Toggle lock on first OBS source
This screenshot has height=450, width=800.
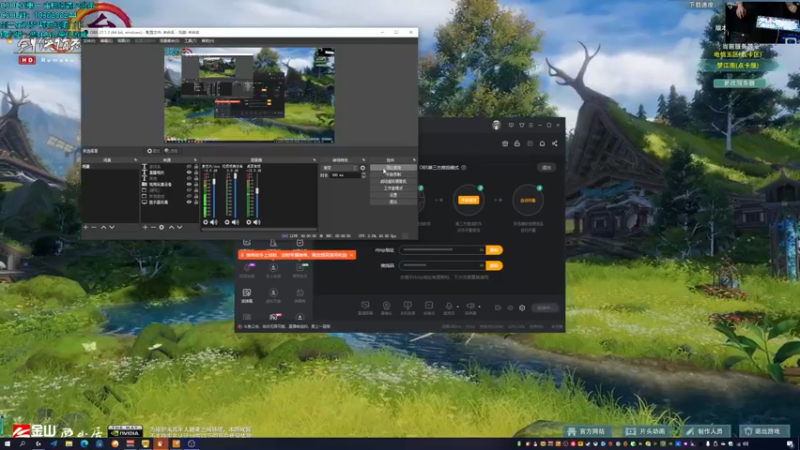point(196,167)
